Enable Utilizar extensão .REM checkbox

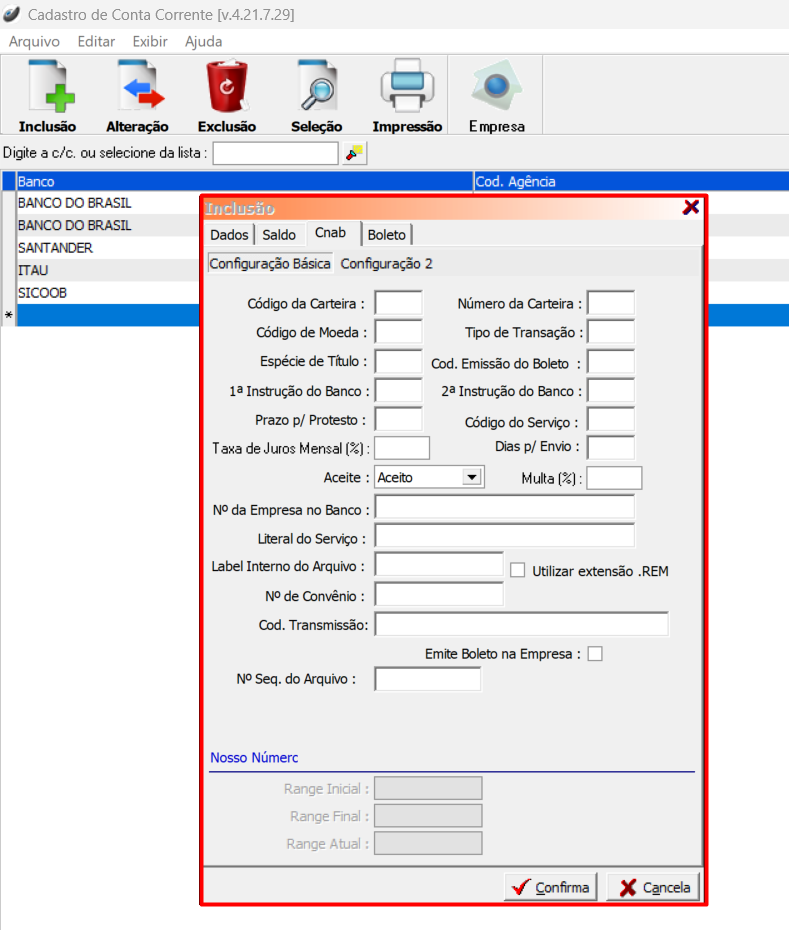[x=518, y=571]
